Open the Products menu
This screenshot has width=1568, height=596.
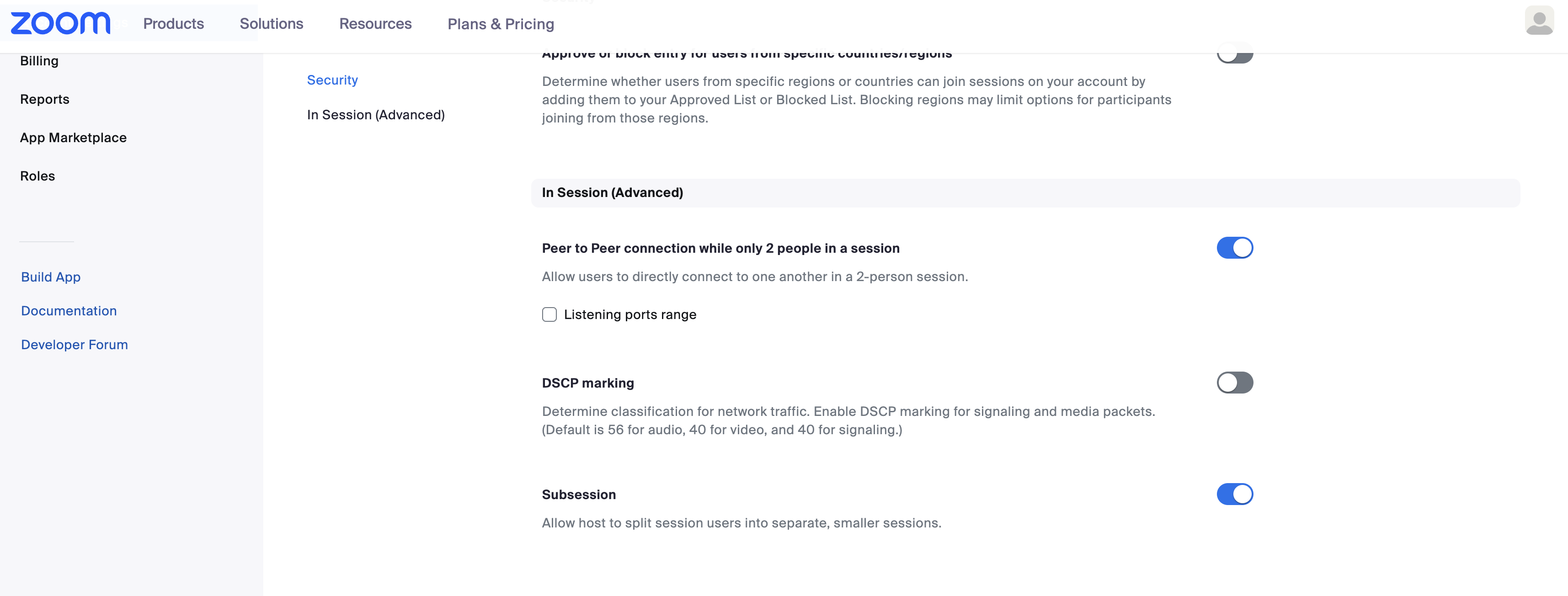[x=173, y=24]
